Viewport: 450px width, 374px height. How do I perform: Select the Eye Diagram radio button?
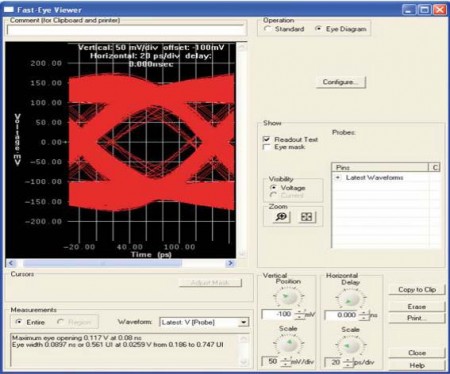point(318,29)
